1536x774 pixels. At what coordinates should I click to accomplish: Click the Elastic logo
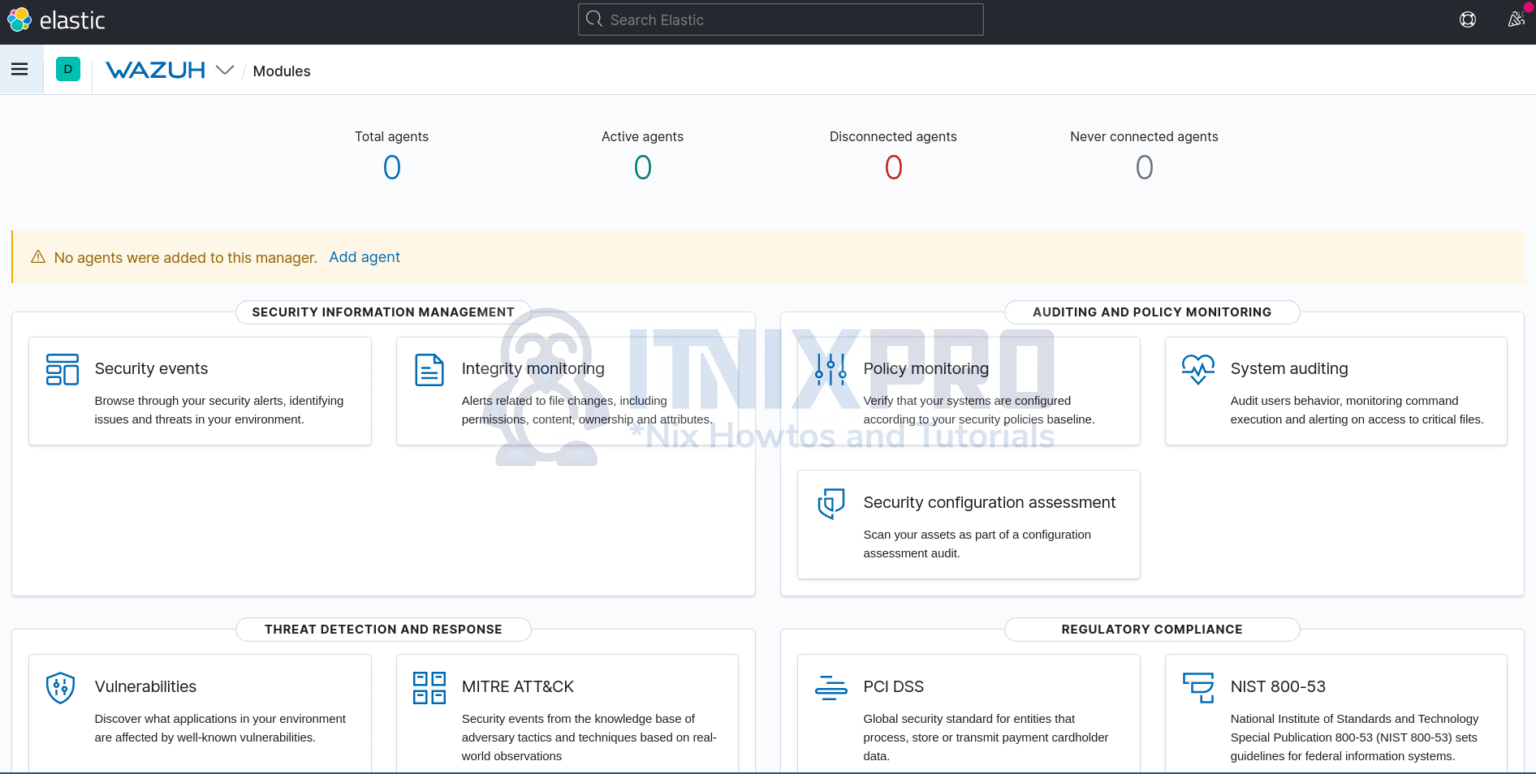tap(56, 19)
